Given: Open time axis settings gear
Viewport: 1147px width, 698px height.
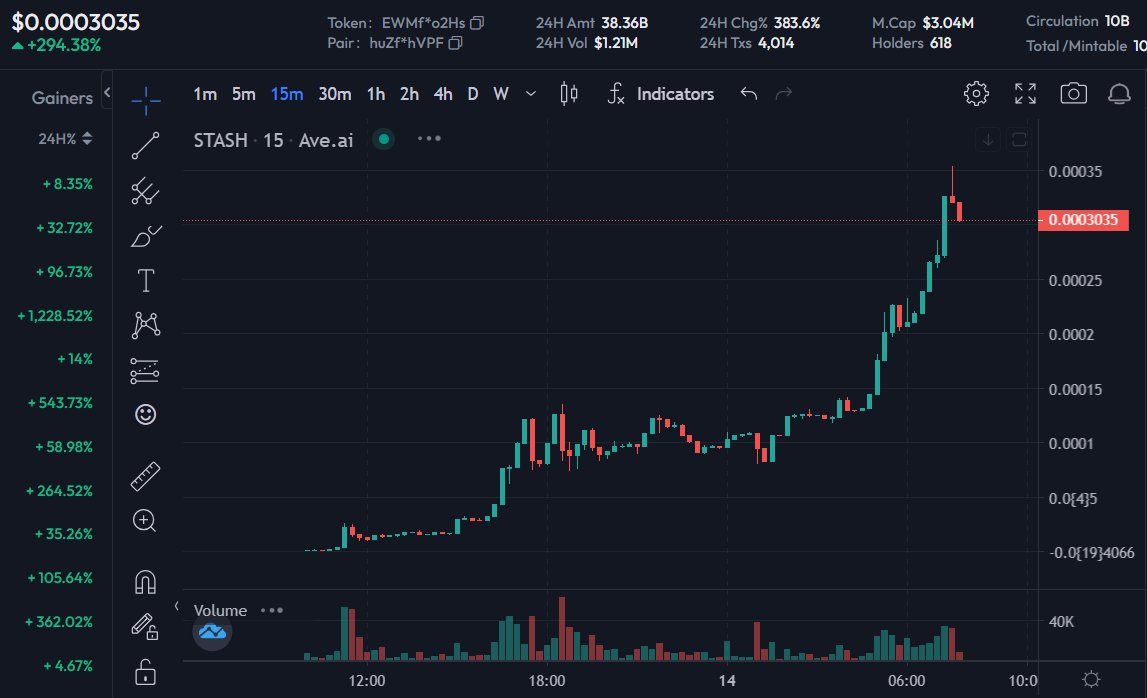Looking at the screenshot, I should (x=1091, y=680).
